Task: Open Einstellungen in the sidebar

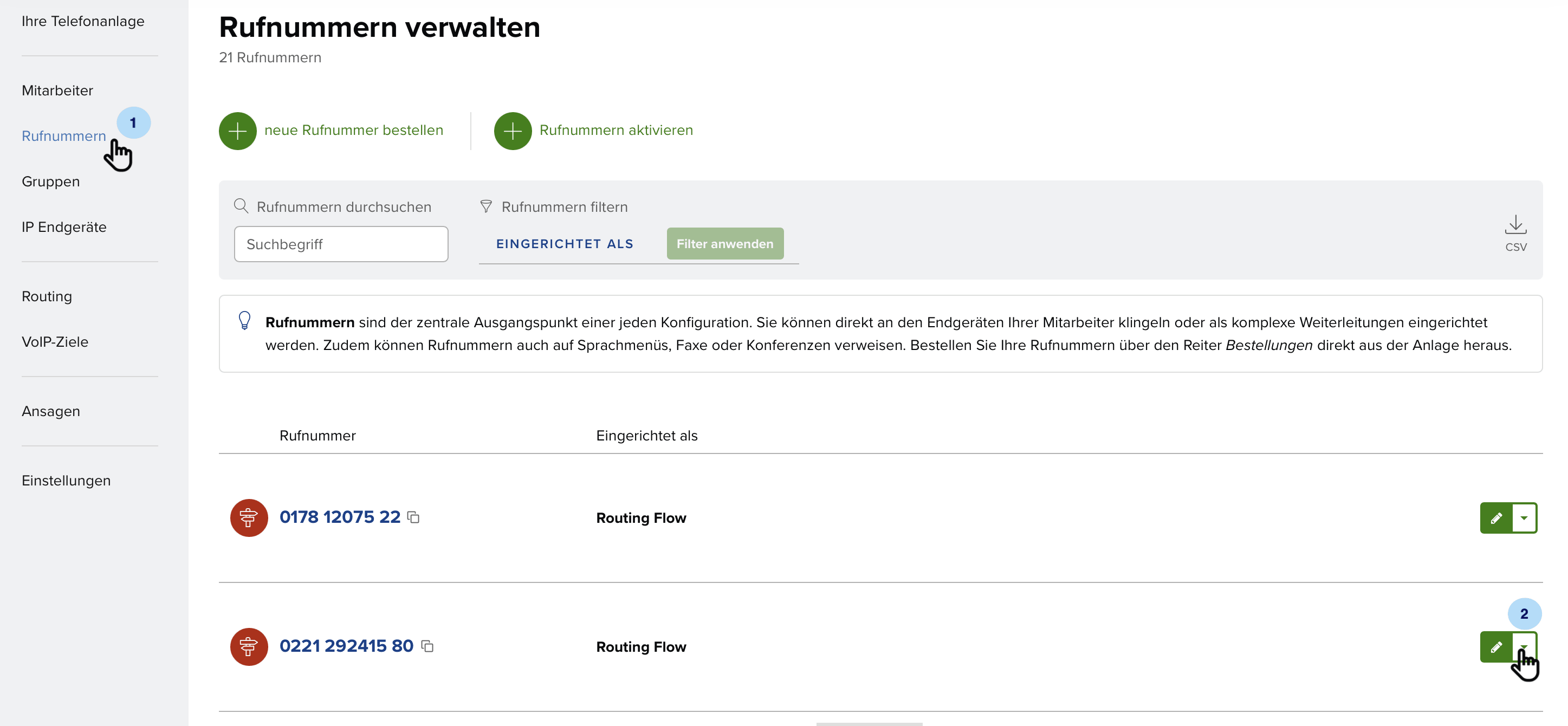Action: tap(66, 481)
